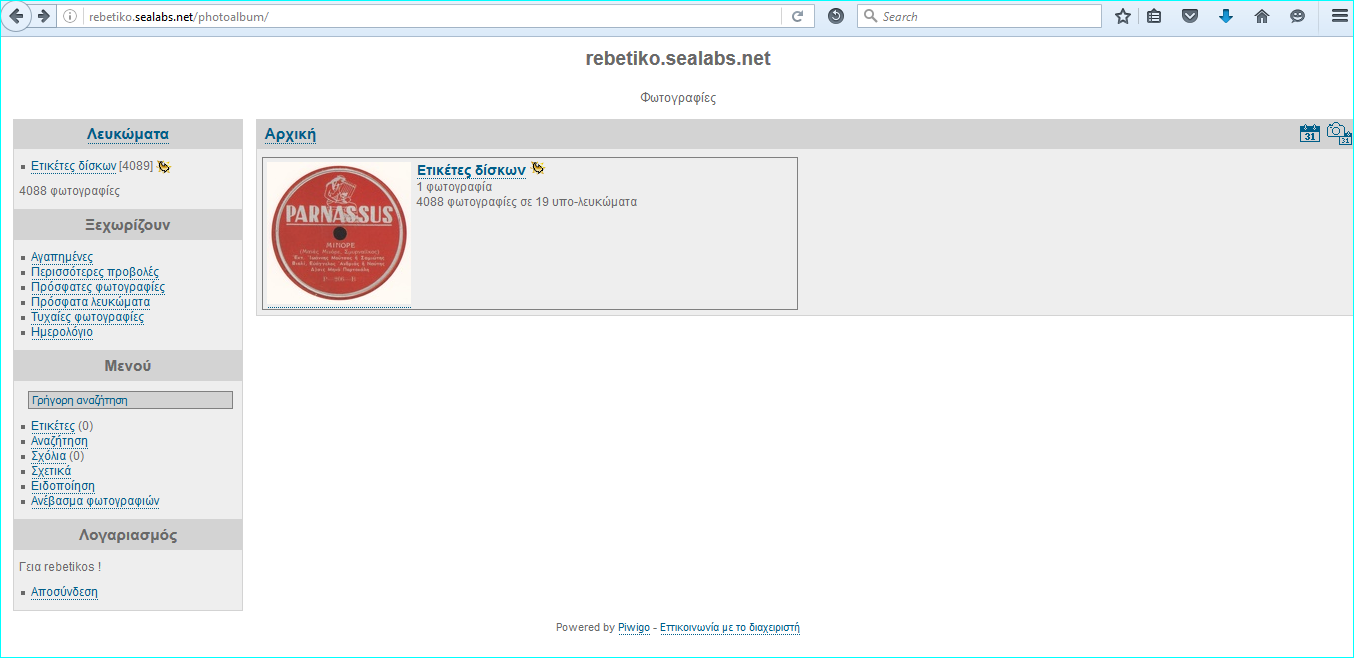Open Τυχαίες φωτογραφίες link
Image resolution: width=1354 pixels, height=658 pixels.
point(87,317)
